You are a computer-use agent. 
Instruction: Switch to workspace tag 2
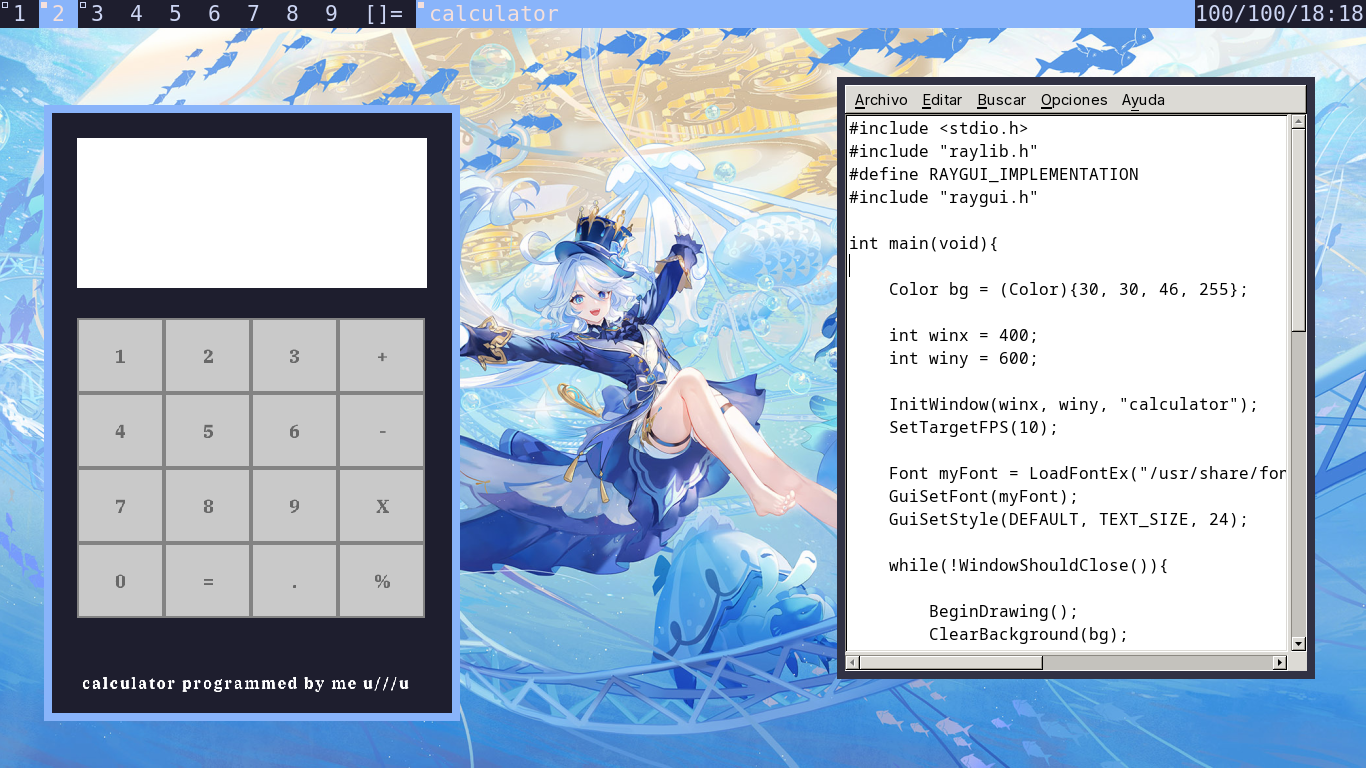58,14
